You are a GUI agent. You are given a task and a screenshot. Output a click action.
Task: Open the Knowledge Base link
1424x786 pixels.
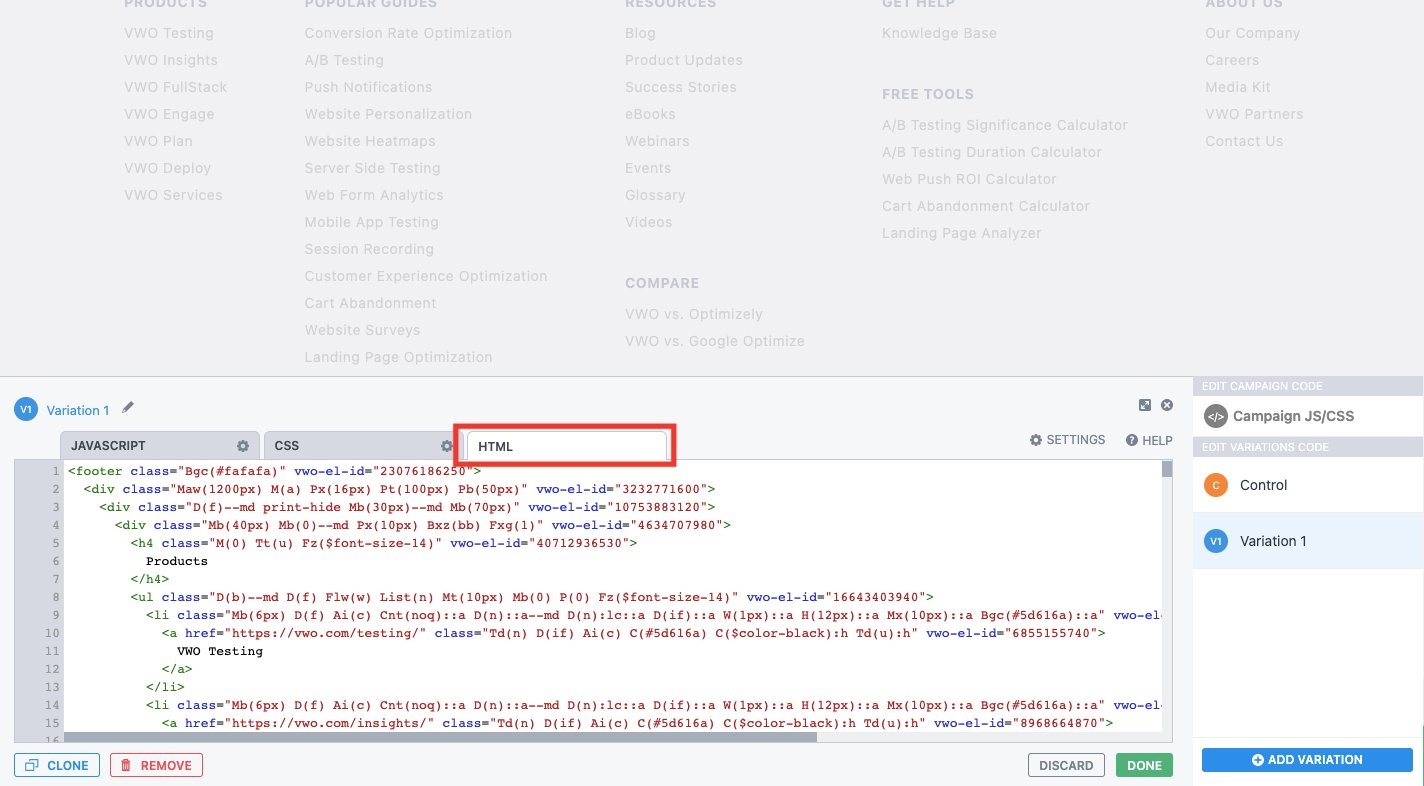(x=939, y=33)
